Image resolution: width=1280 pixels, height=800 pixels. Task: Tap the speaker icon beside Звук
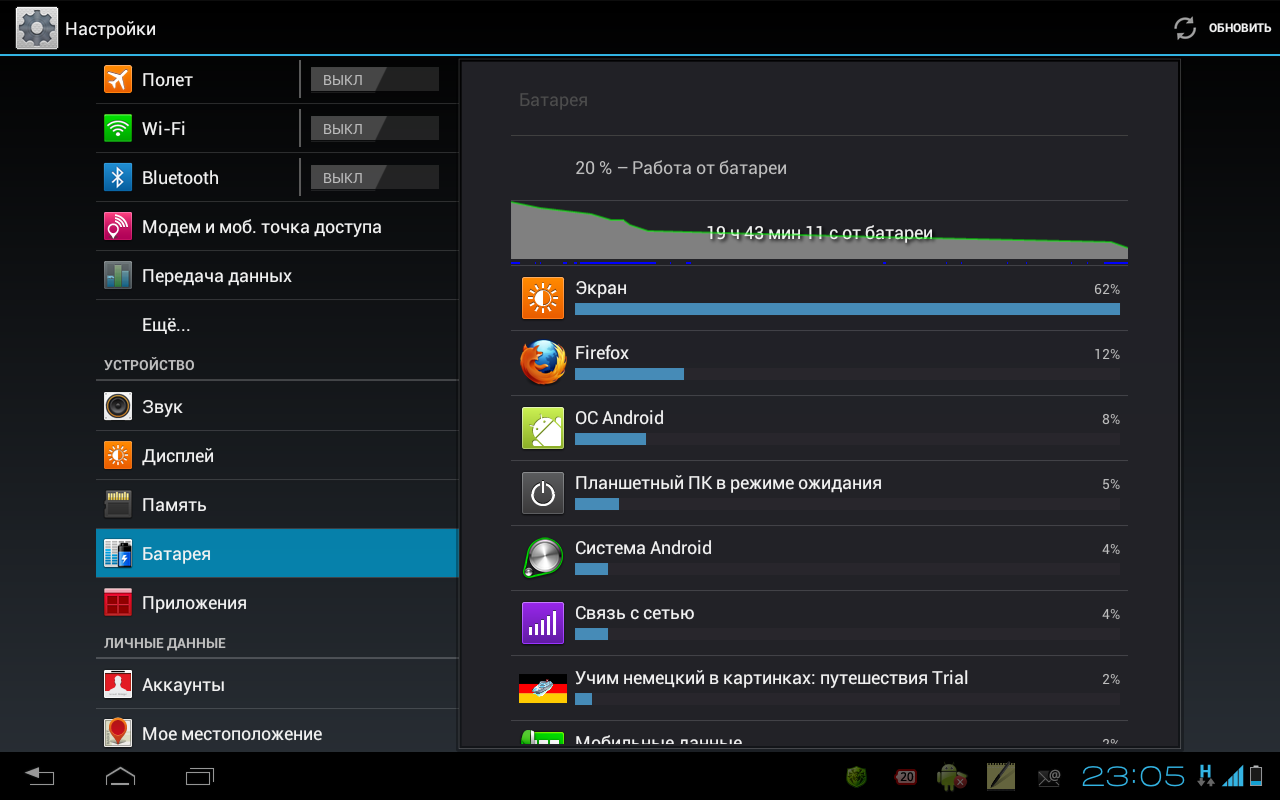click(x=118, y=406)
